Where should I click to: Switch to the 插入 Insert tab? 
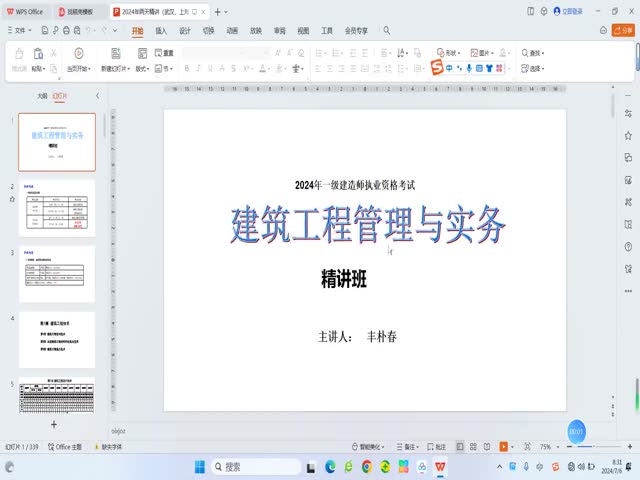[x=161, y=31]
